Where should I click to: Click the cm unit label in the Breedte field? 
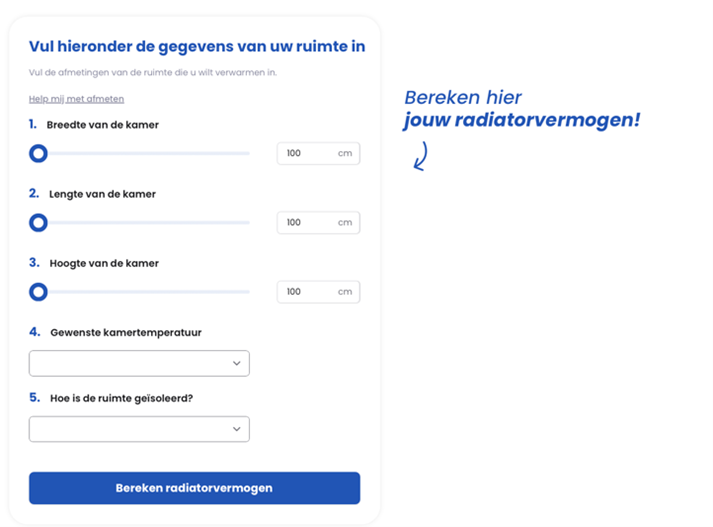point(345,153)
